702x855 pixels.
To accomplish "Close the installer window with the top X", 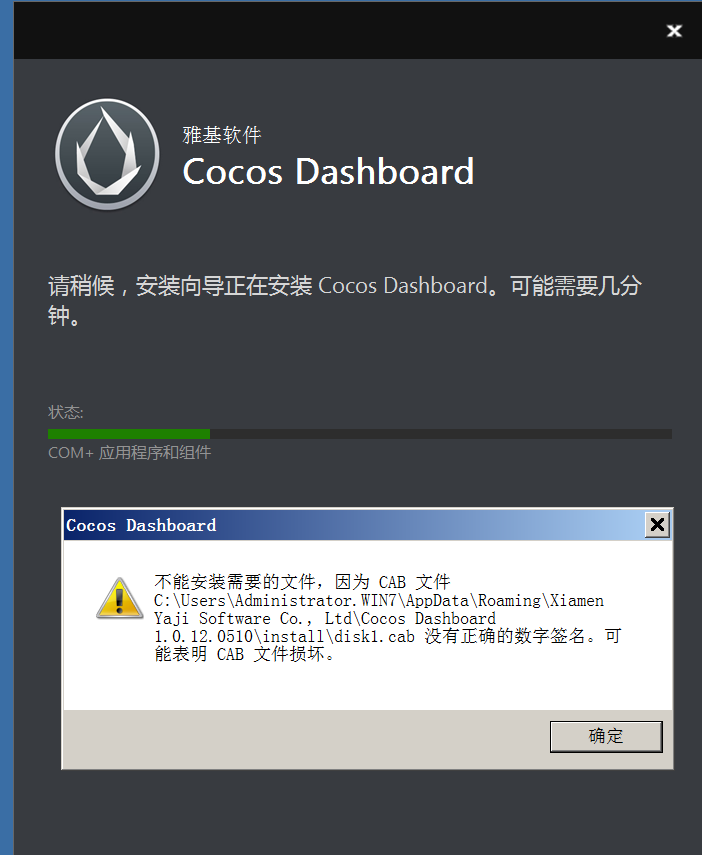I will (674, 31).
